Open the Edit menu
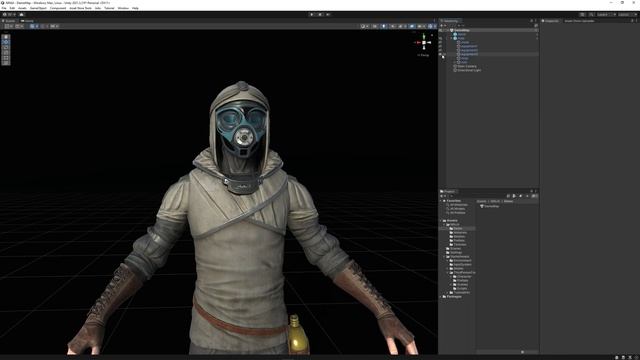This screenshot has width=640, height=360. pyautogui.click(x=12, y=8)
